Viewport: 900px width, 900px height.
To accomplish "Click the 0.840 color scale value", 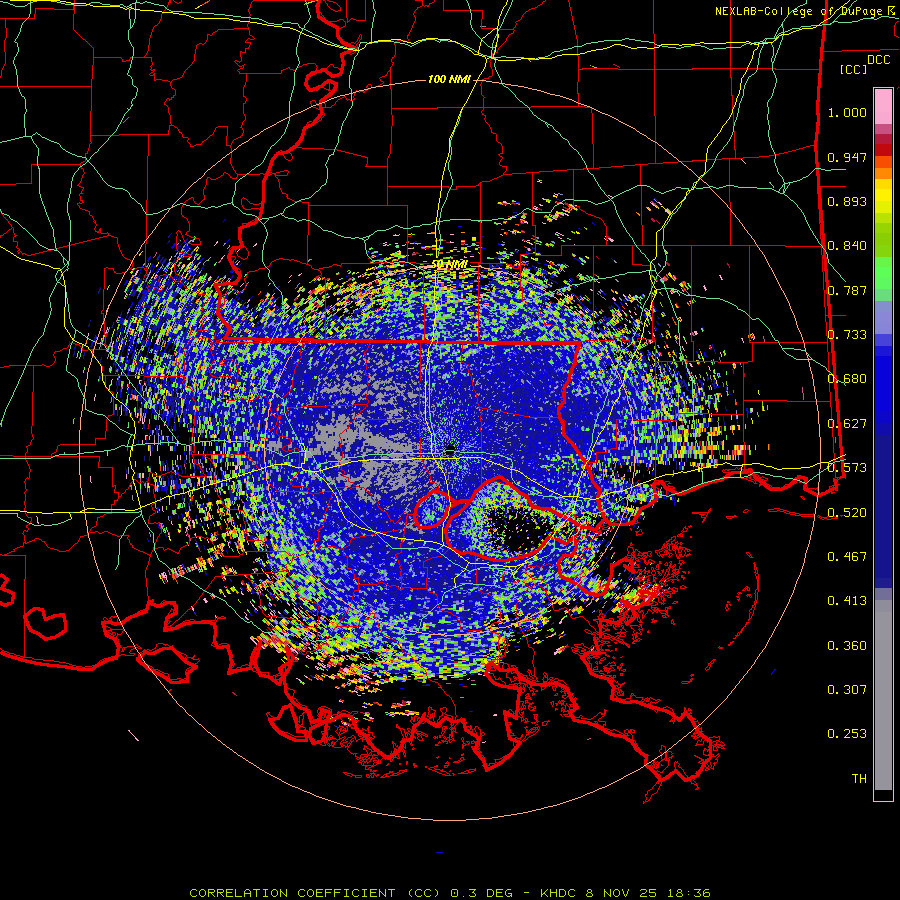I will click(x=847, y=246).
